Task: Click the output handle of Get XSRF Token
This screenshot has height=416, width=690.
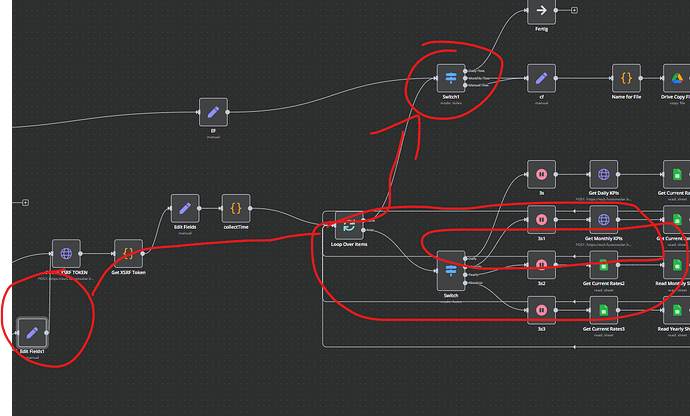Action: [143, 254]
